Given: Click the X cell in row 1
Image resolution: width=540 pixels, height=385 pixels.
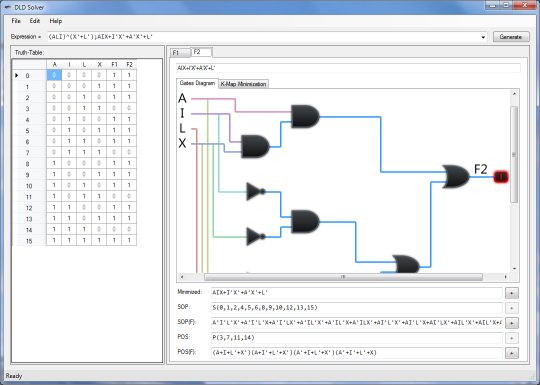Looking at the screenshot, I should click(99, 86).
